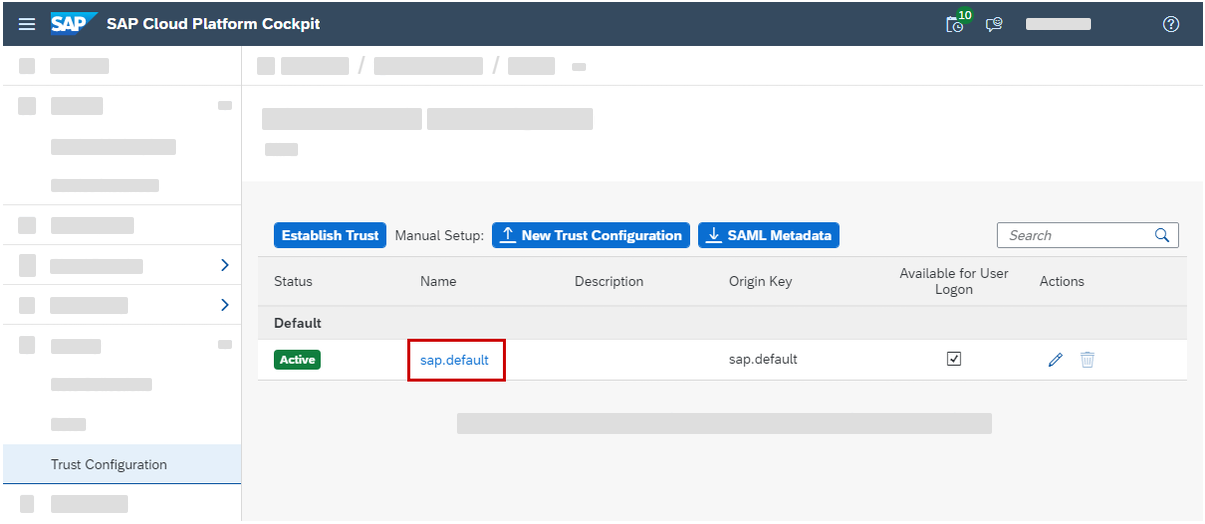
Task: Click the Status column header
Action: [293, 281]
